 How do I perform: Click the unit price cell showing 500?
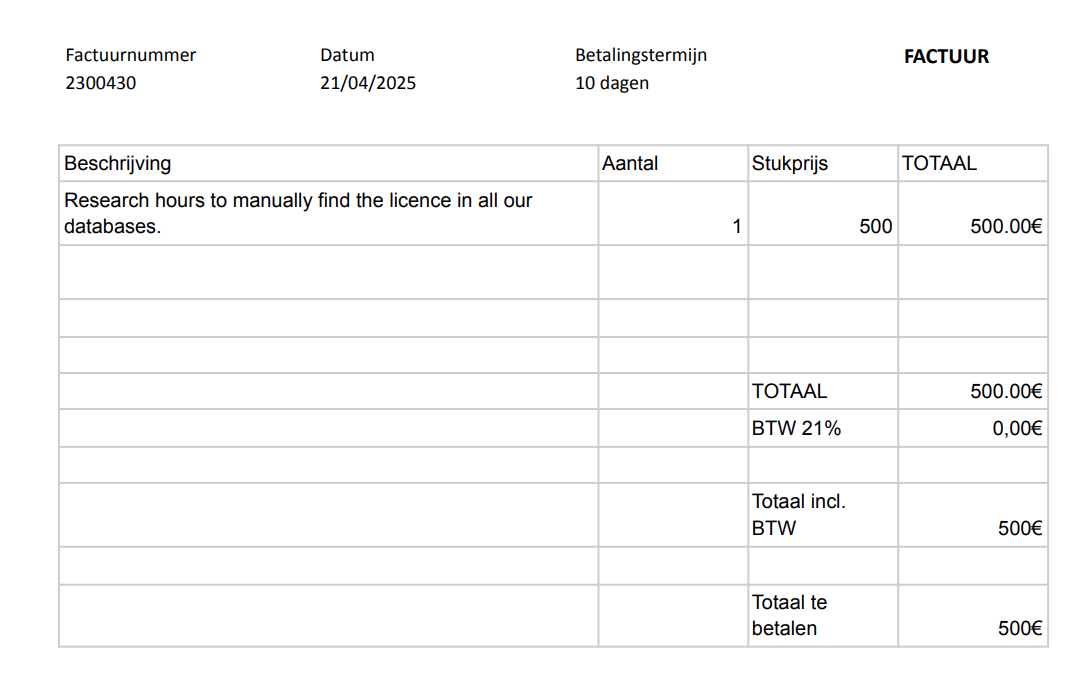823,213
